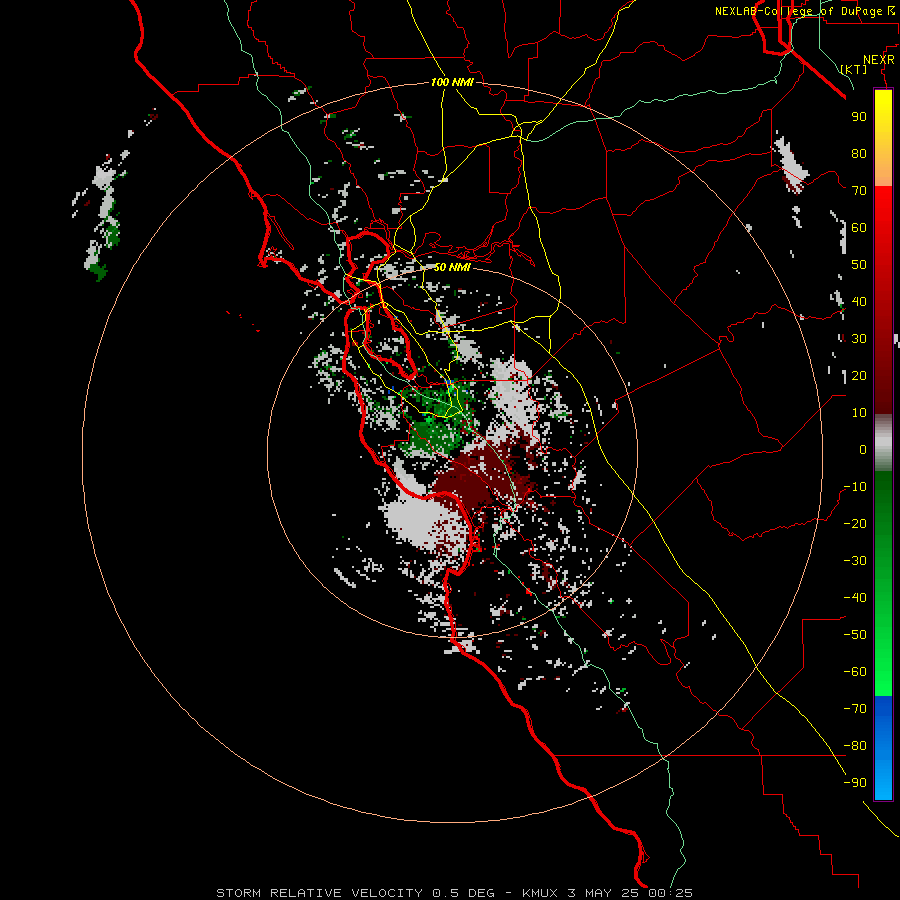Screen dimensions: 900x900
Task: Click the "-70" scale value
Action: coord(855,709)
